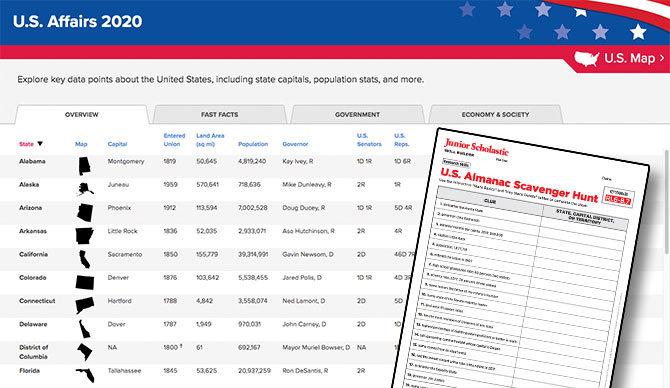Select the Alabama state name
Screen dimensions: 670x388
coord(32,161)
